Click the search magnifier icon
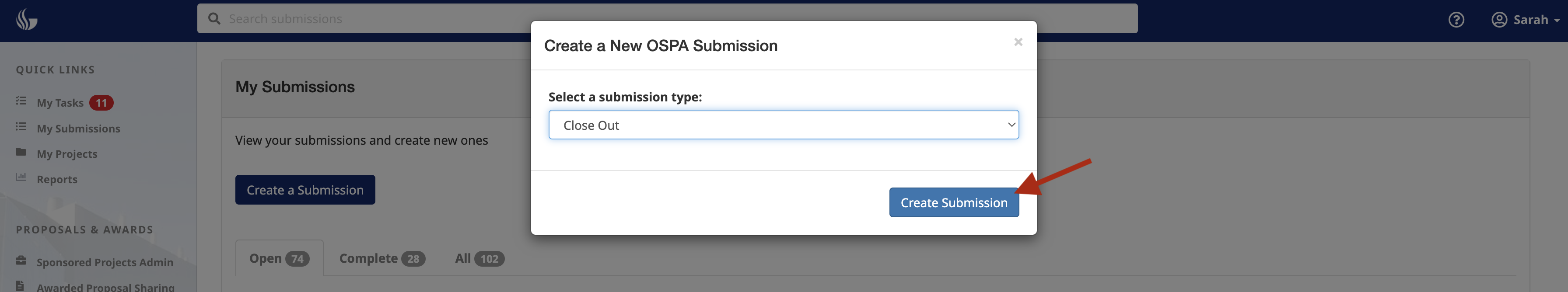This screenshot has width=1568, height=292. pos(214,19)
